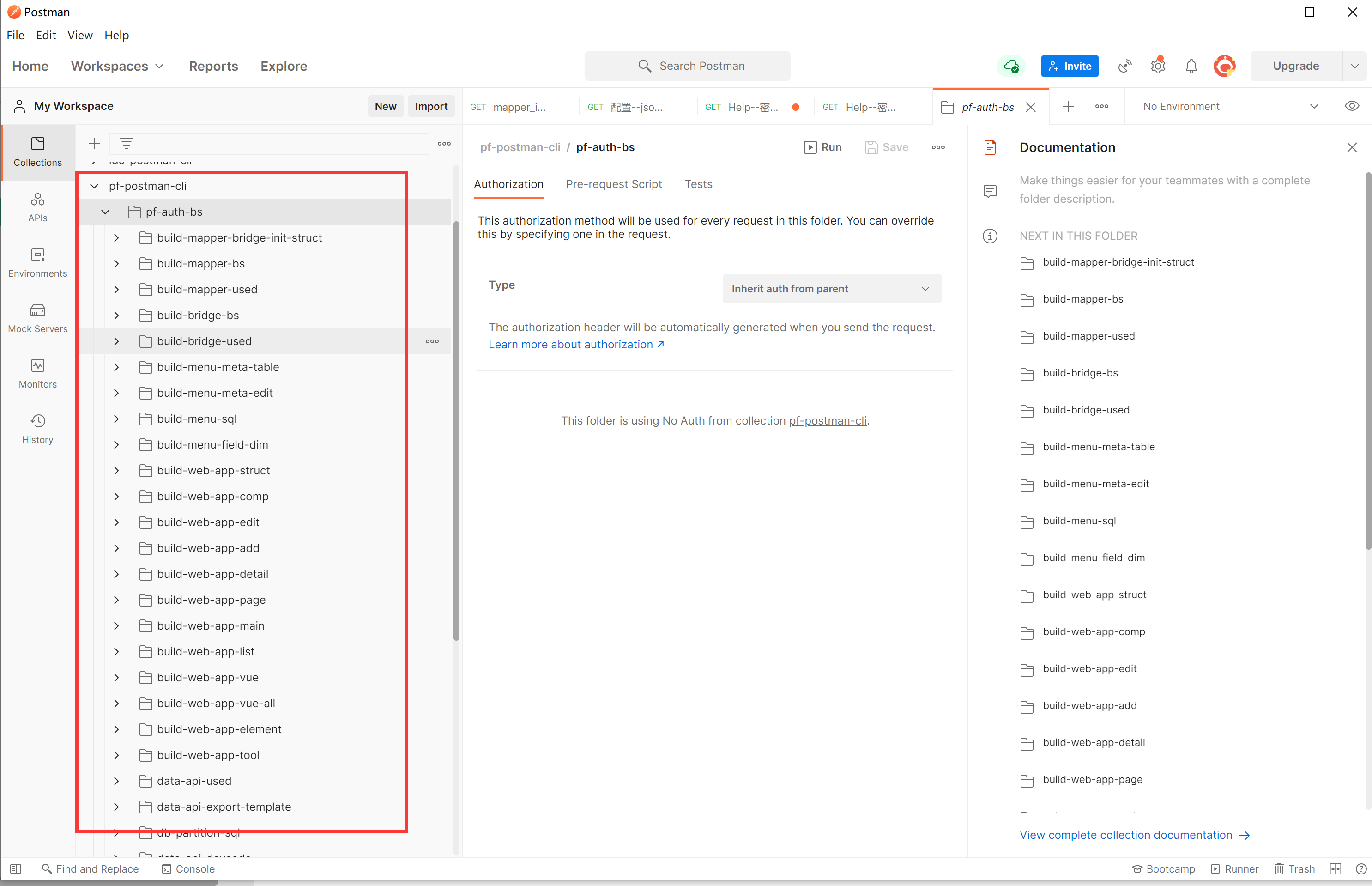Click the collections filter field
Screen dimensions: 1372x886
pos(269,143)
